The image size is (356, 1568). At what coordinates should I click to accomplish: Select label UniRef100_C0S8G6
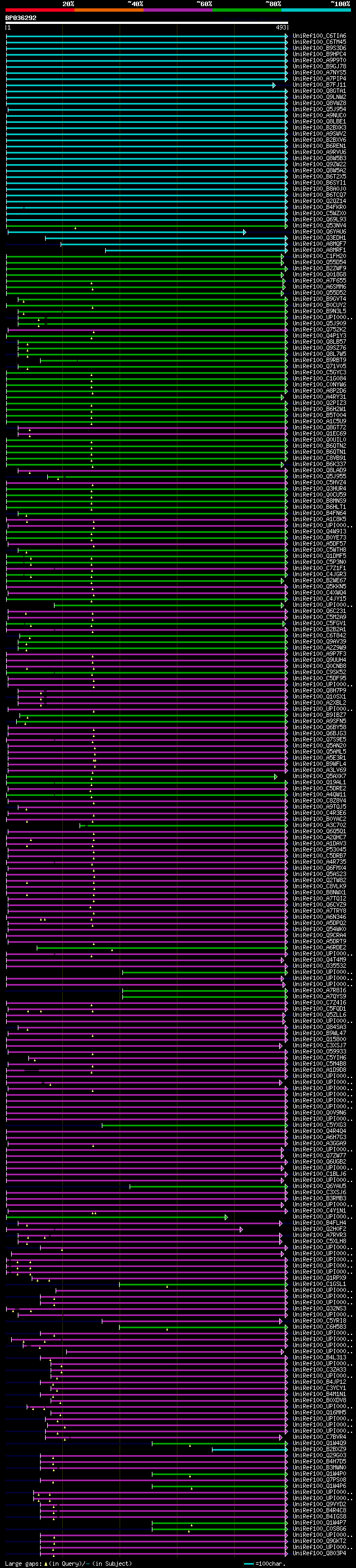point(319,1529)
